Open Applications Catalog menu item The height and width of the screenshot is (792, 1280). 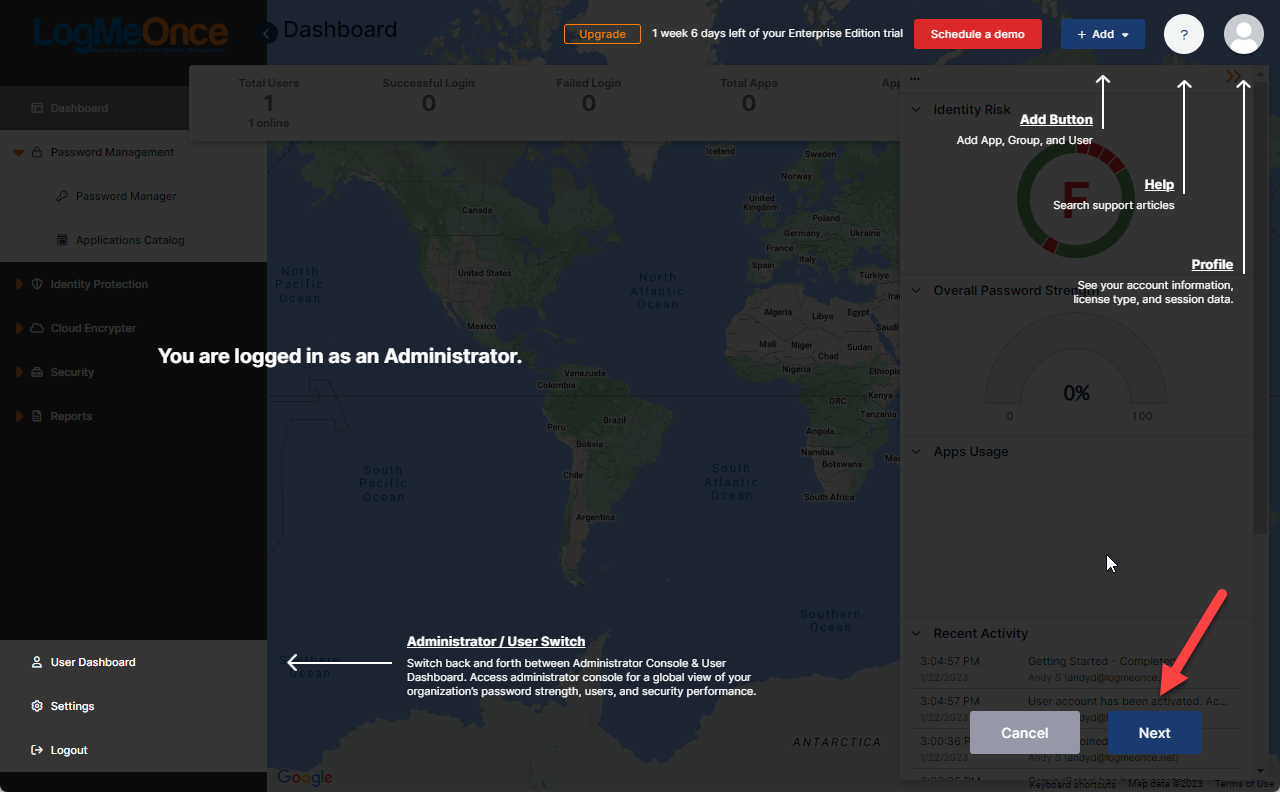pyautogui.click(x=133, y=240)
